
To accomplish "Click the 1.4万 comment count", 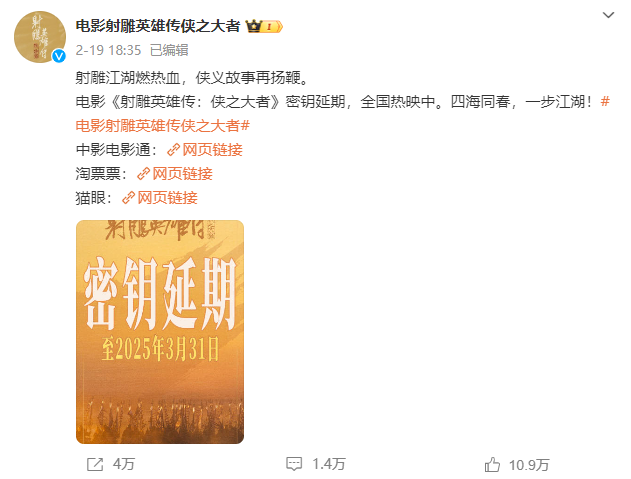I will [329, 464].
